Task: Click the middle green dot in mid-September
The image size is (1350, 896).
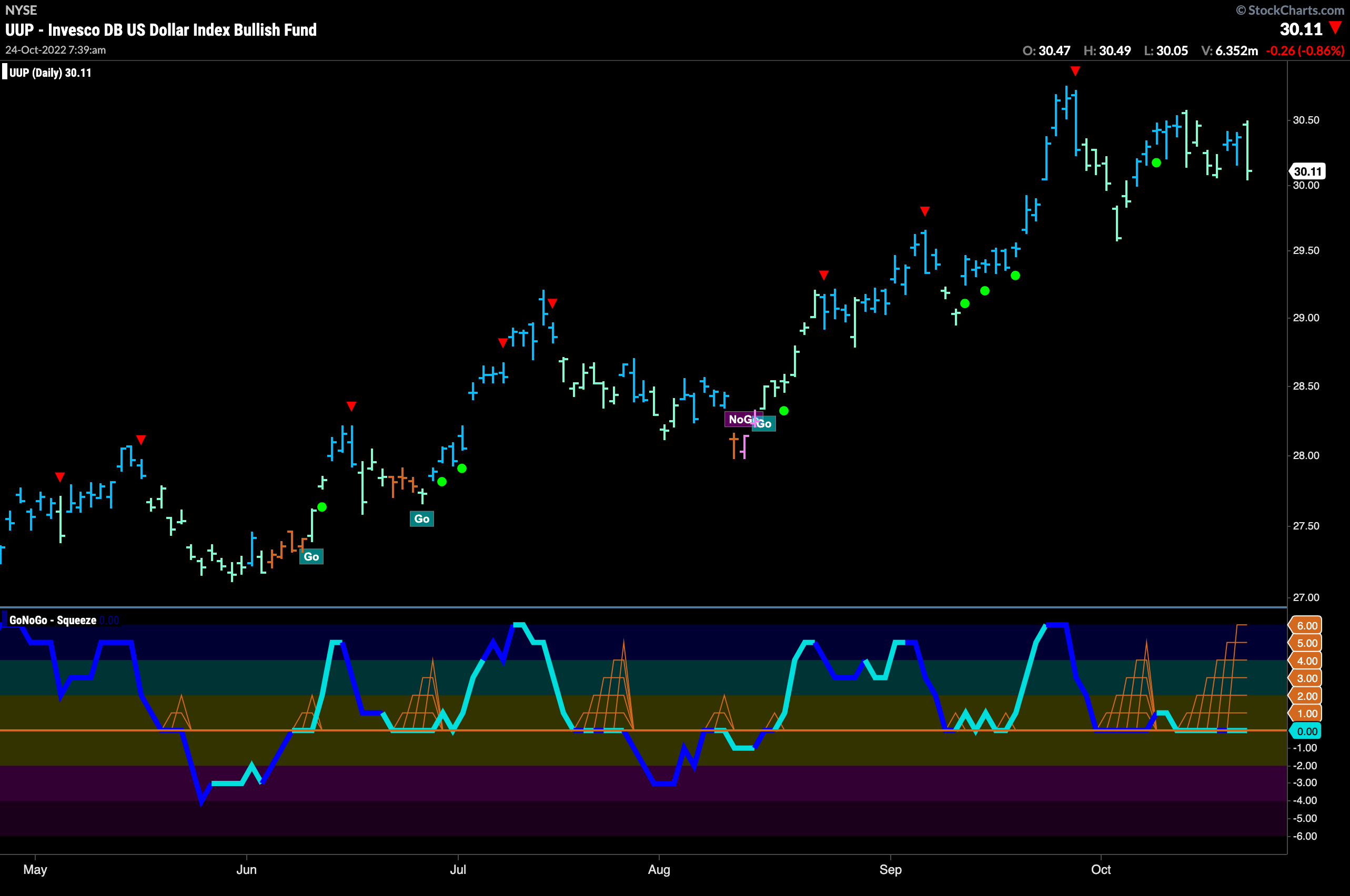Action: pyautogui.click(x=985, y=291)
